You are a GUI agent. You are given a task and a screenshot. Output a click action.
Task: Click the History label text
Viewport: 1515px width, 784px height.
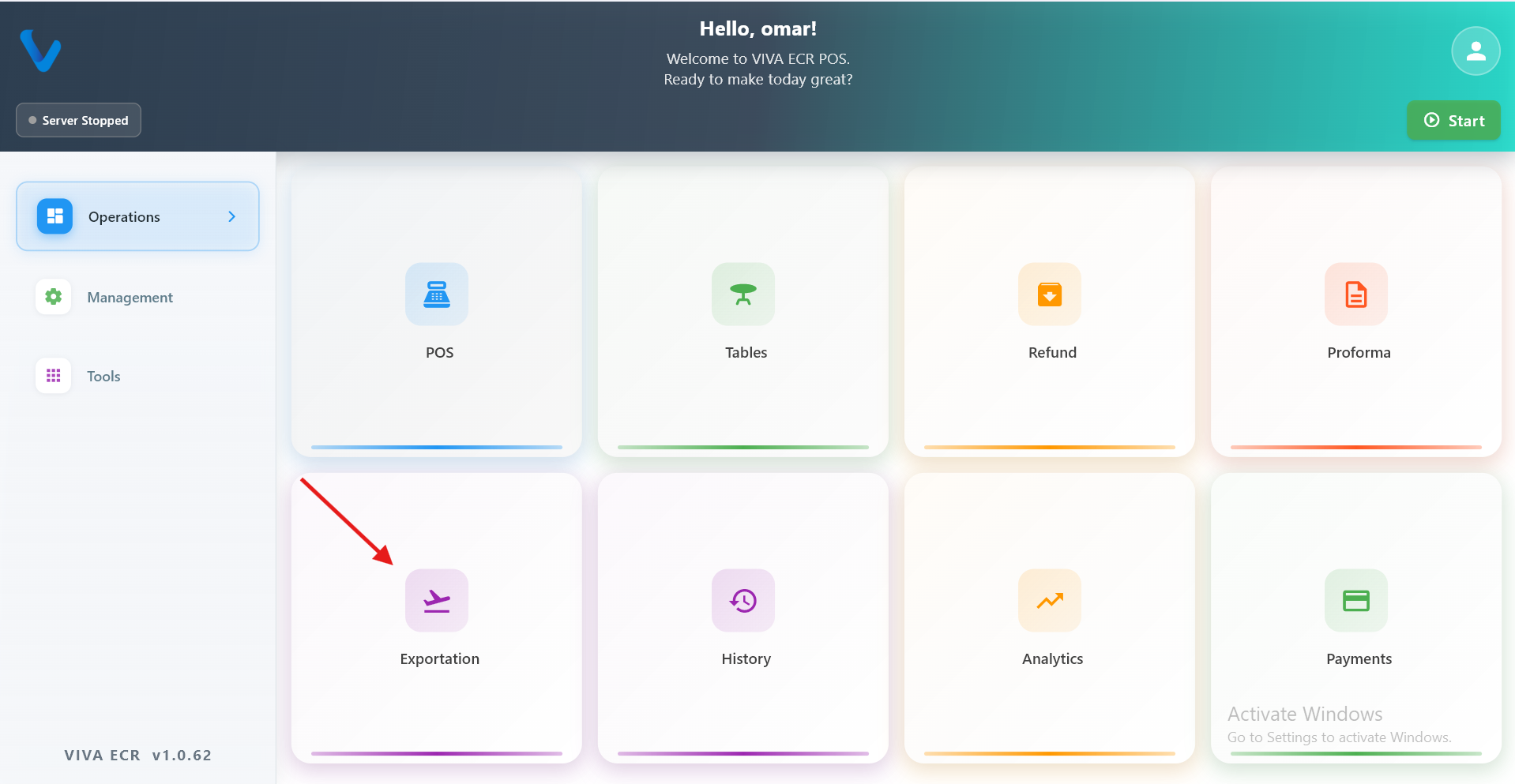(x=746, y=659)
